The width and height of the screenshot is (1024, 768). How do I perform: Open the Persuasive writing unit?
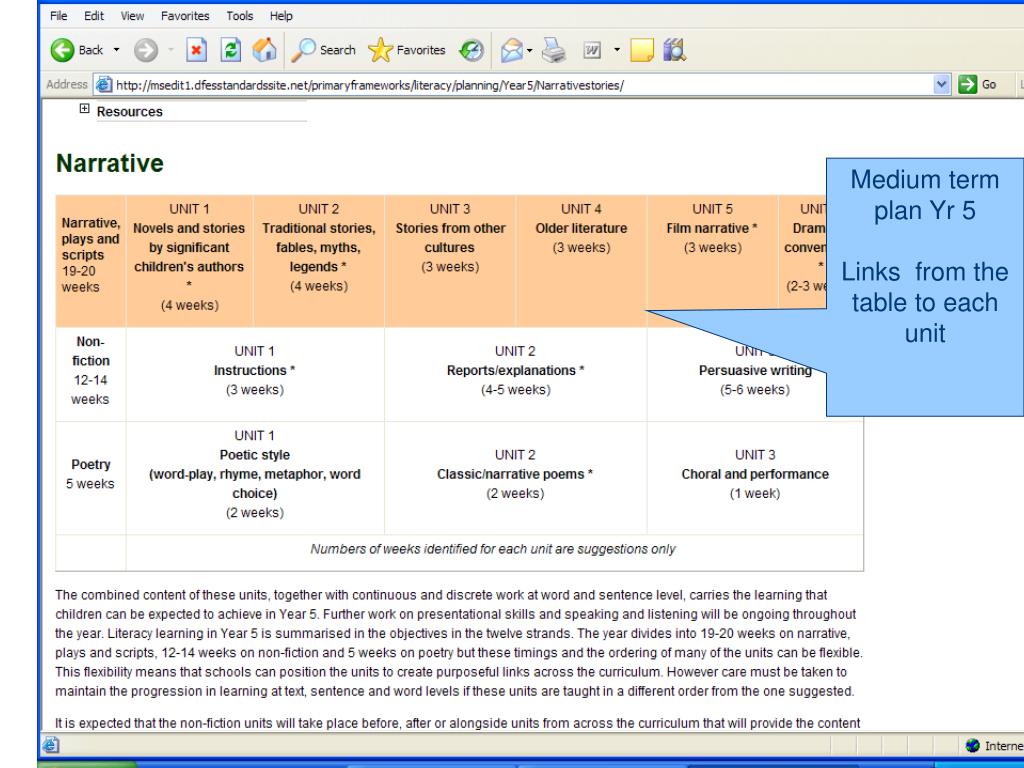tap(755, 370)
